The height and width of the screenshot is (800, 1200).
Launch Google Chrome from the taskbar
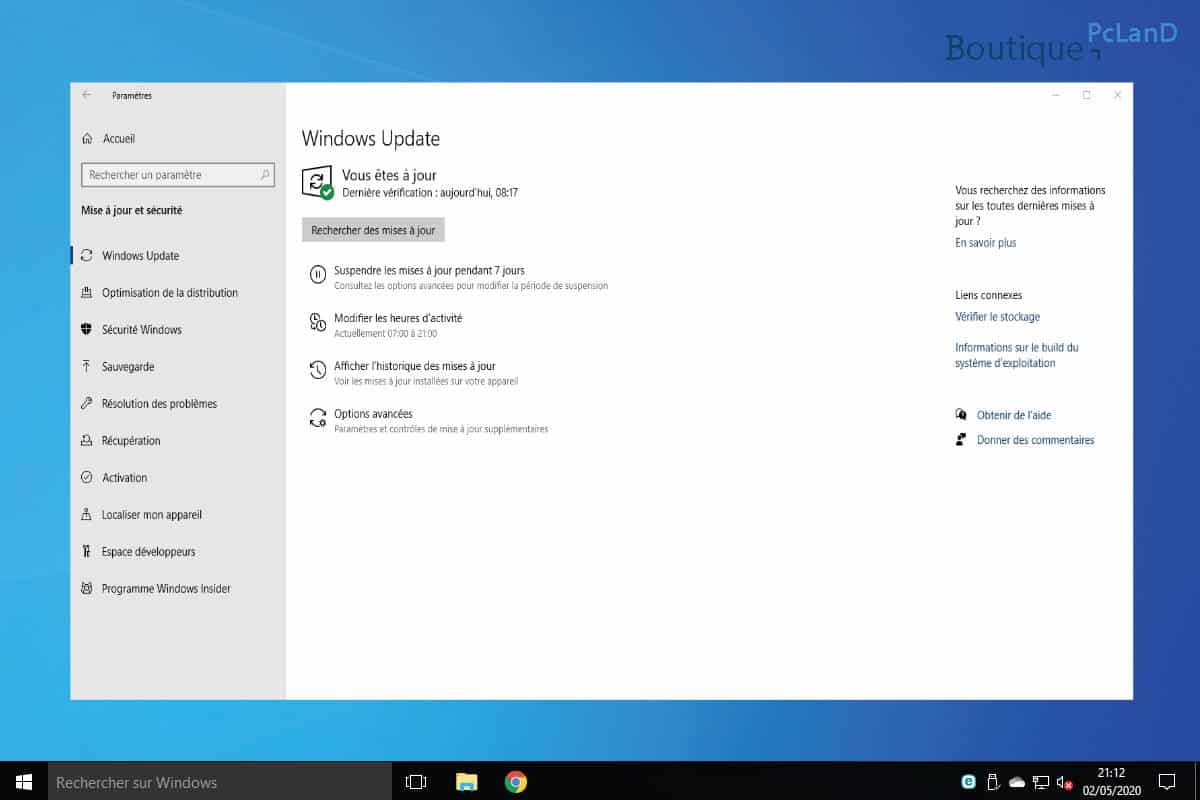tap(516, 782)
